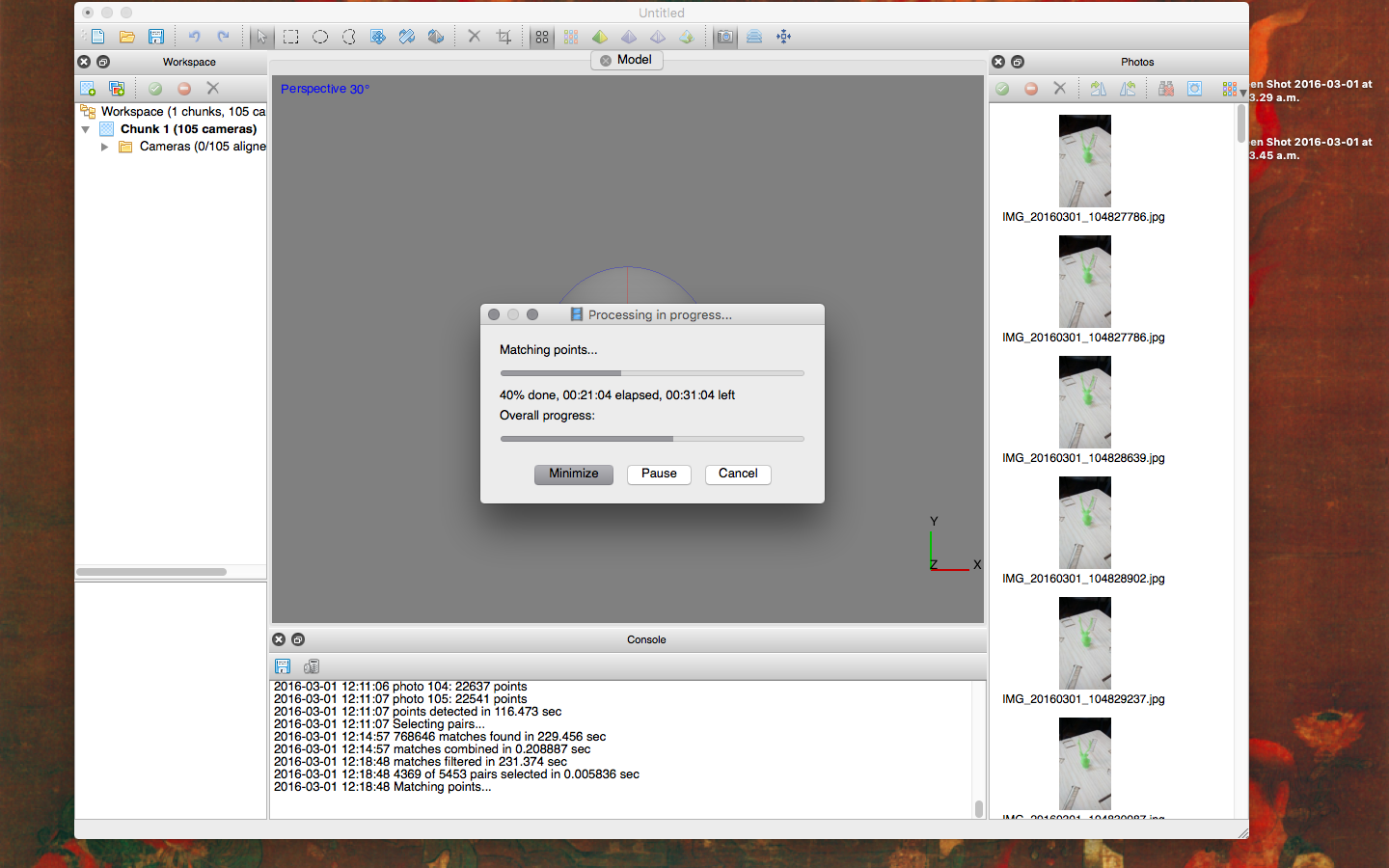Disable cameras with the Photos pane red minus
The width and height of the screenshot is (1389, 868).
[1031, 89]
